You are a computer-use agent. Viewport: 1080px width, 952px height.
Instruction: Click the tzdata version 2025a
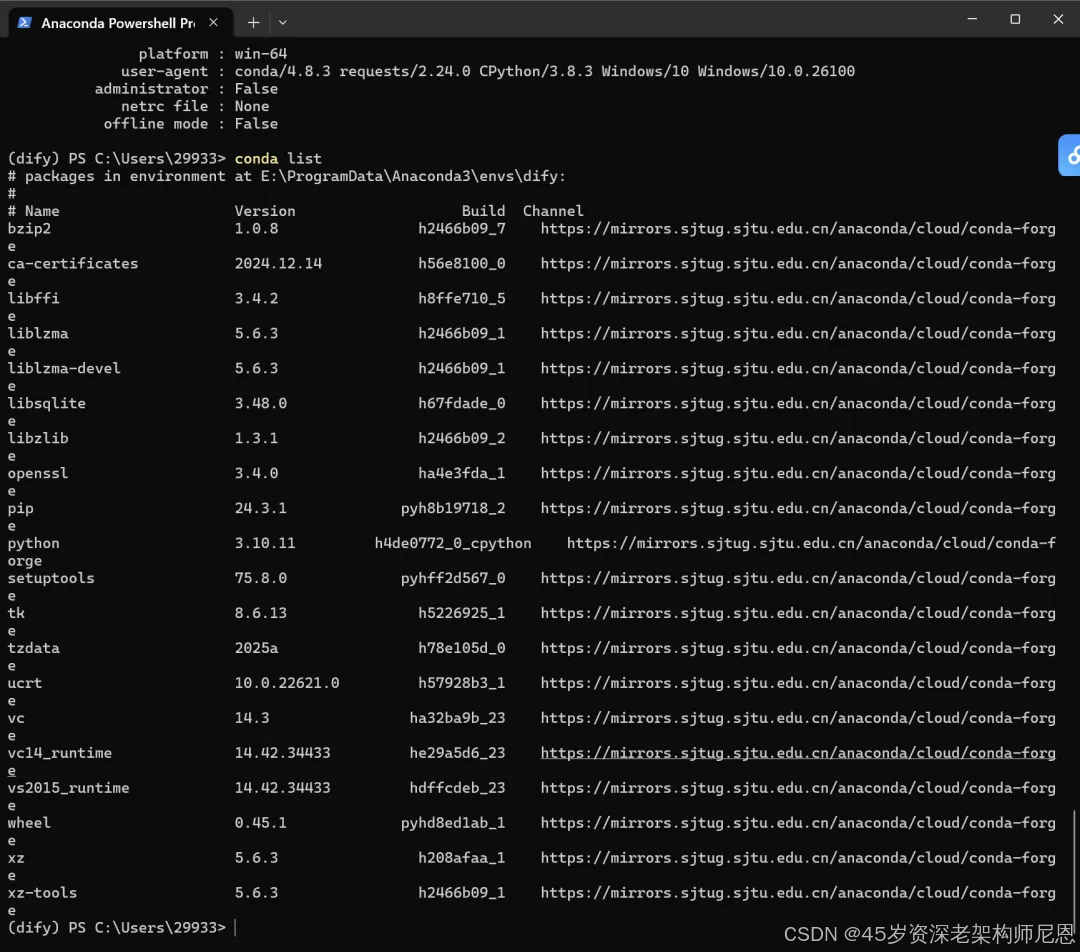click(x=256, y=648)
